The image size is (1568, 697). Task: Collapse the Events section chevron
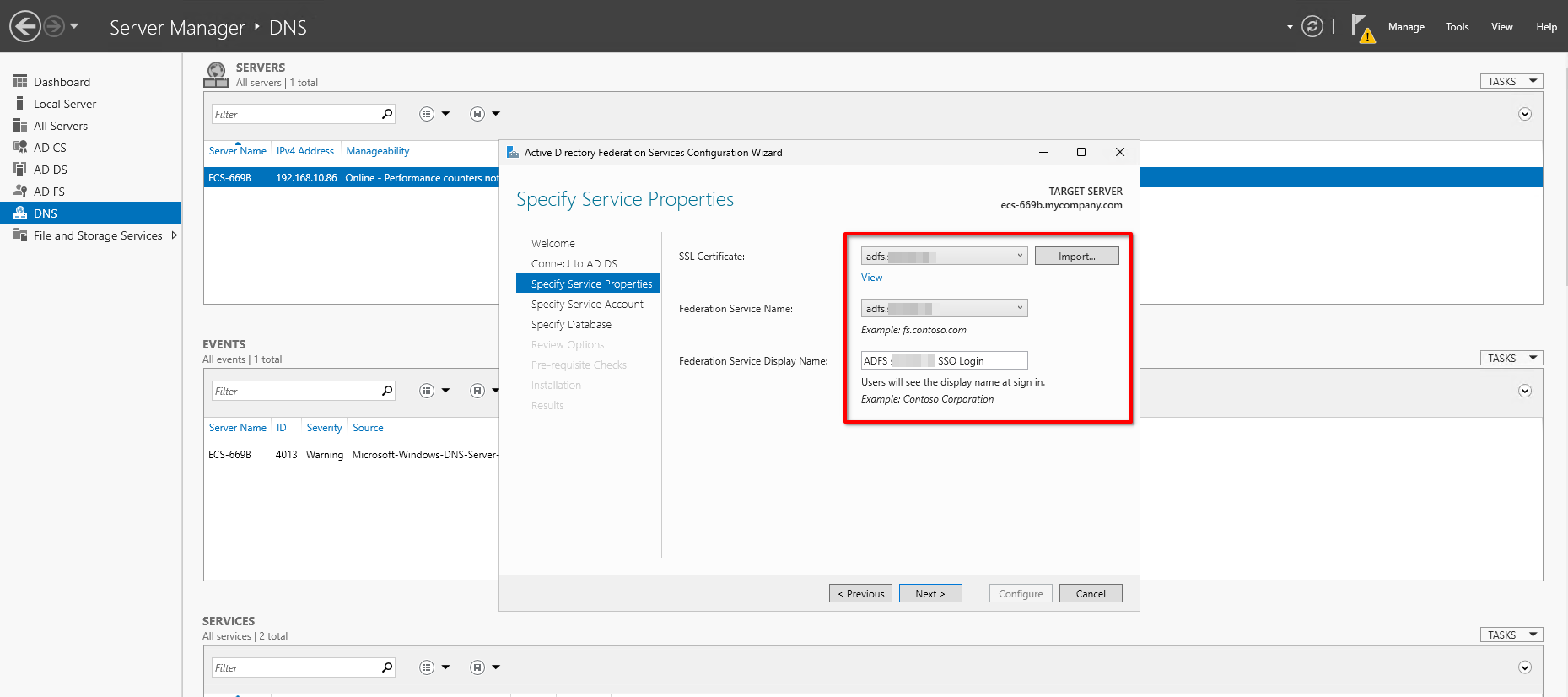tap(1524, 391)
